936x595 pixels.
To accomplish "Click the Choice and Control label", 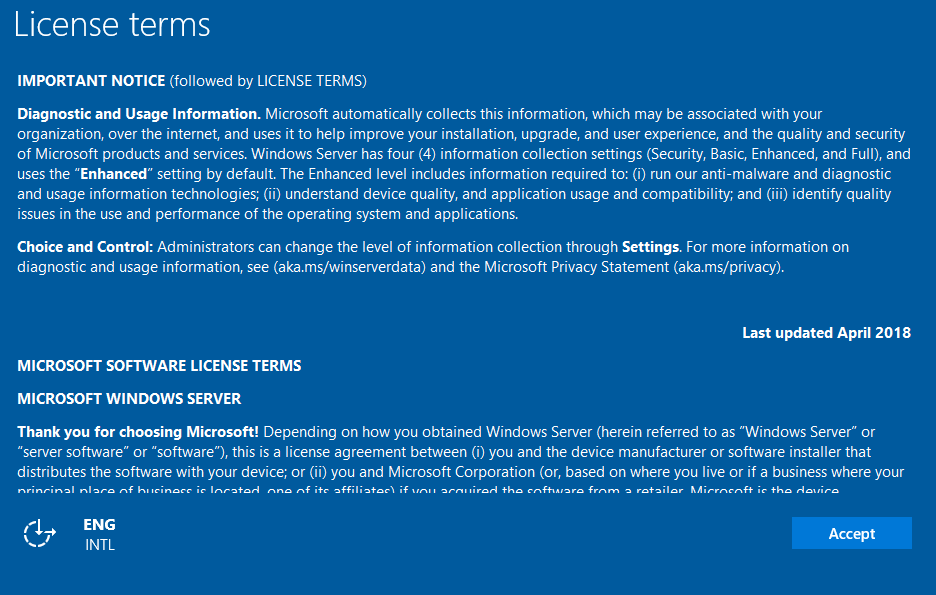I will [x=85, y=247].
